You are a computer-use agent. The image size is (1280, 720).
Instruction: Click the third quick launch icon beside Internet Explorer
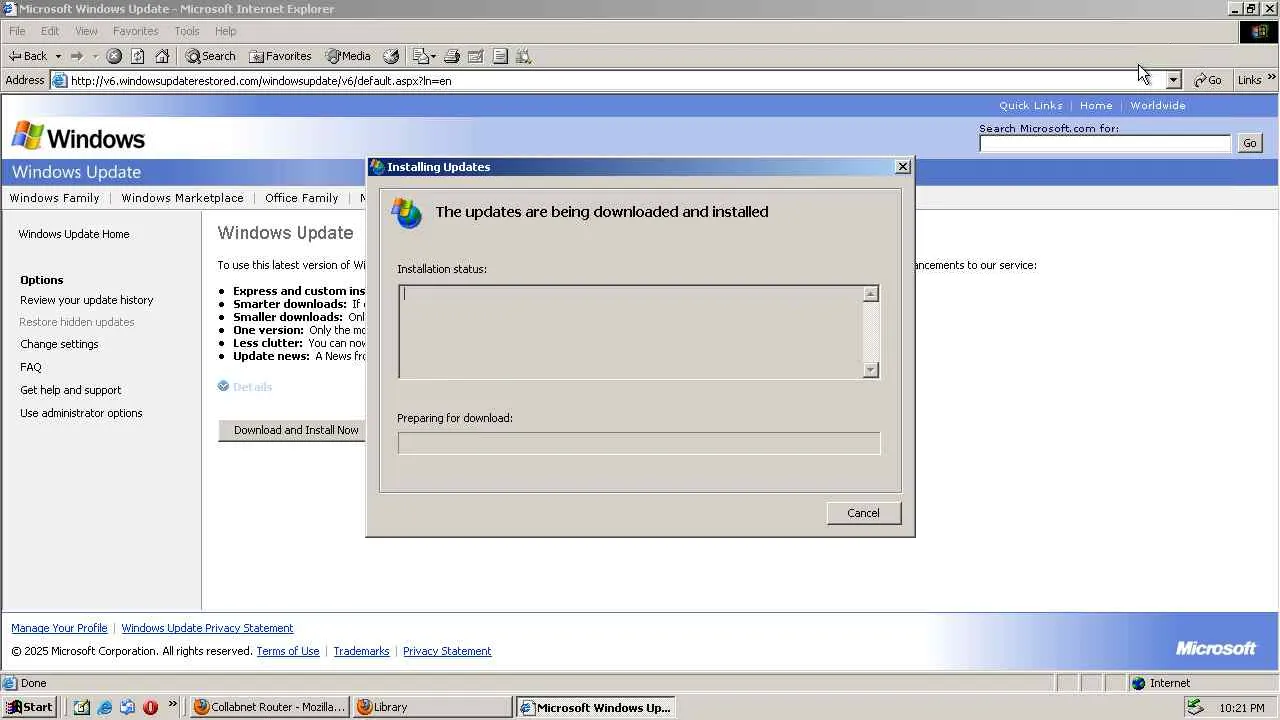point(128,707)
